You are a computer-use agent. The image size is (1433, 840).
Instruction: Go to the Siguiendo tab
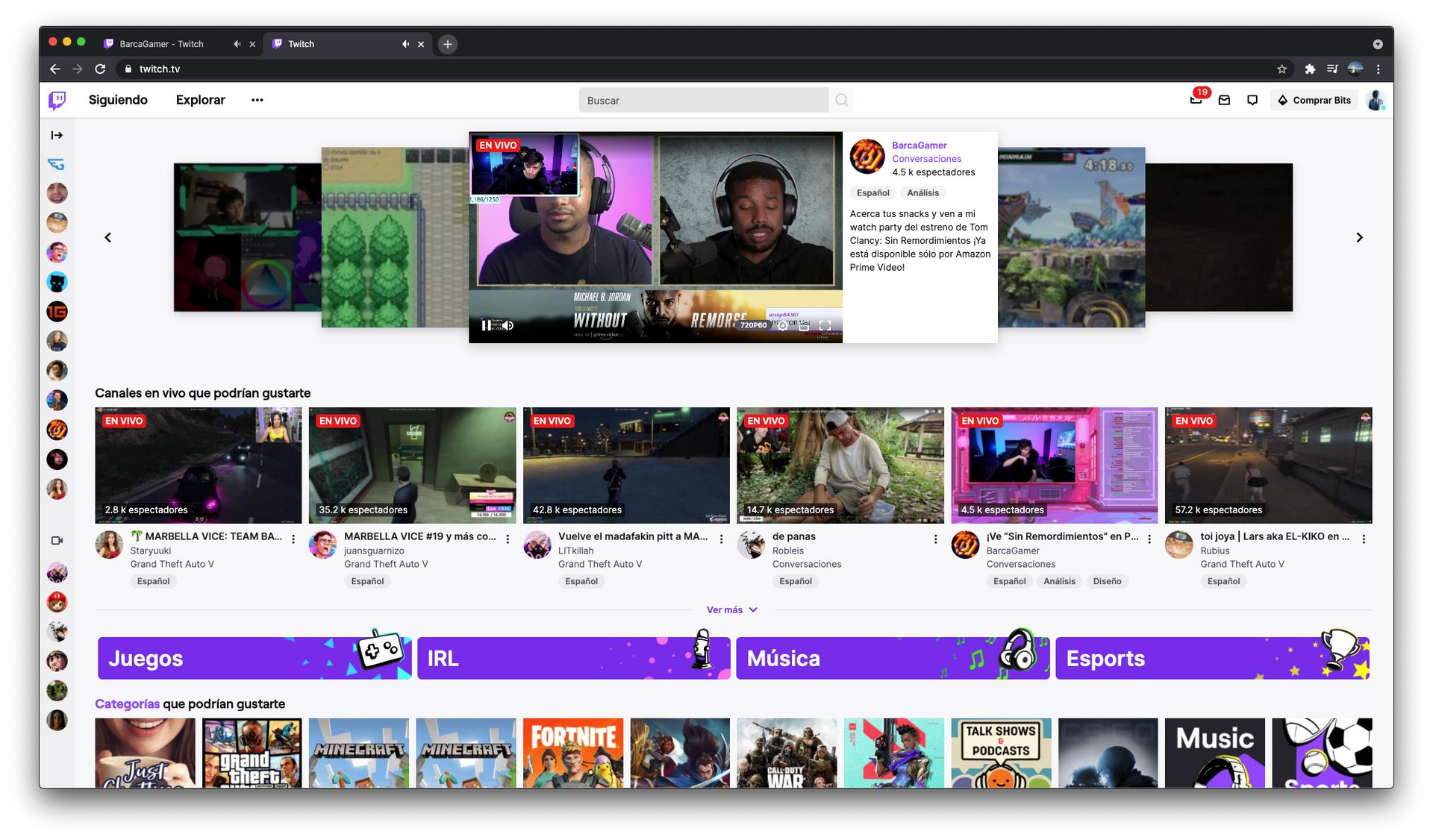pos(118,100)
